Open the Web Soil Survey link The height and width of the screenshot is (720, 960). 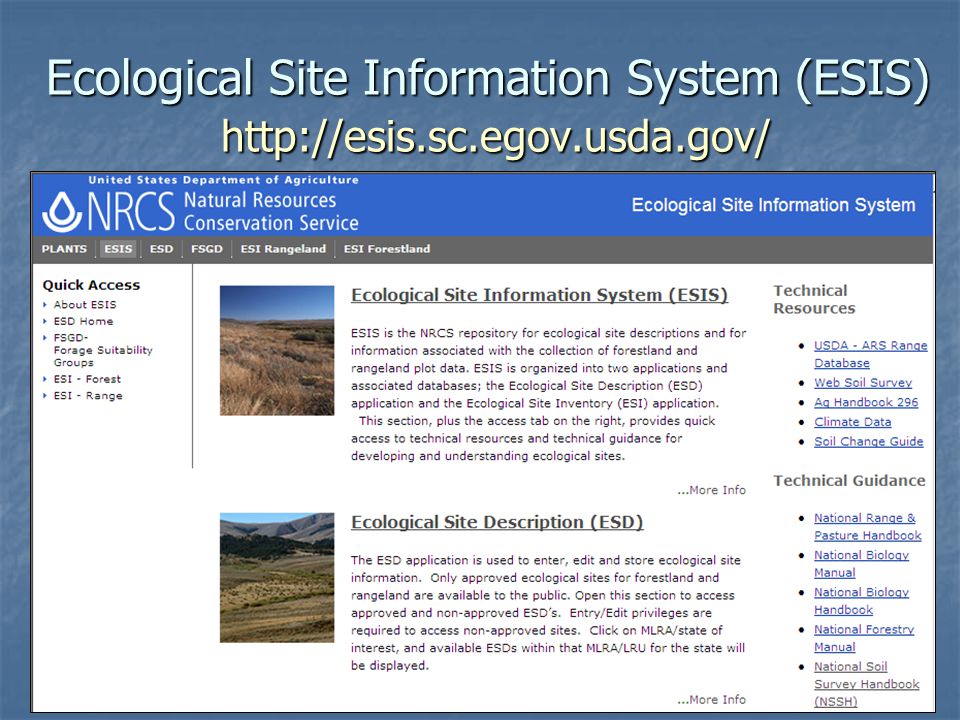[863, 383]
